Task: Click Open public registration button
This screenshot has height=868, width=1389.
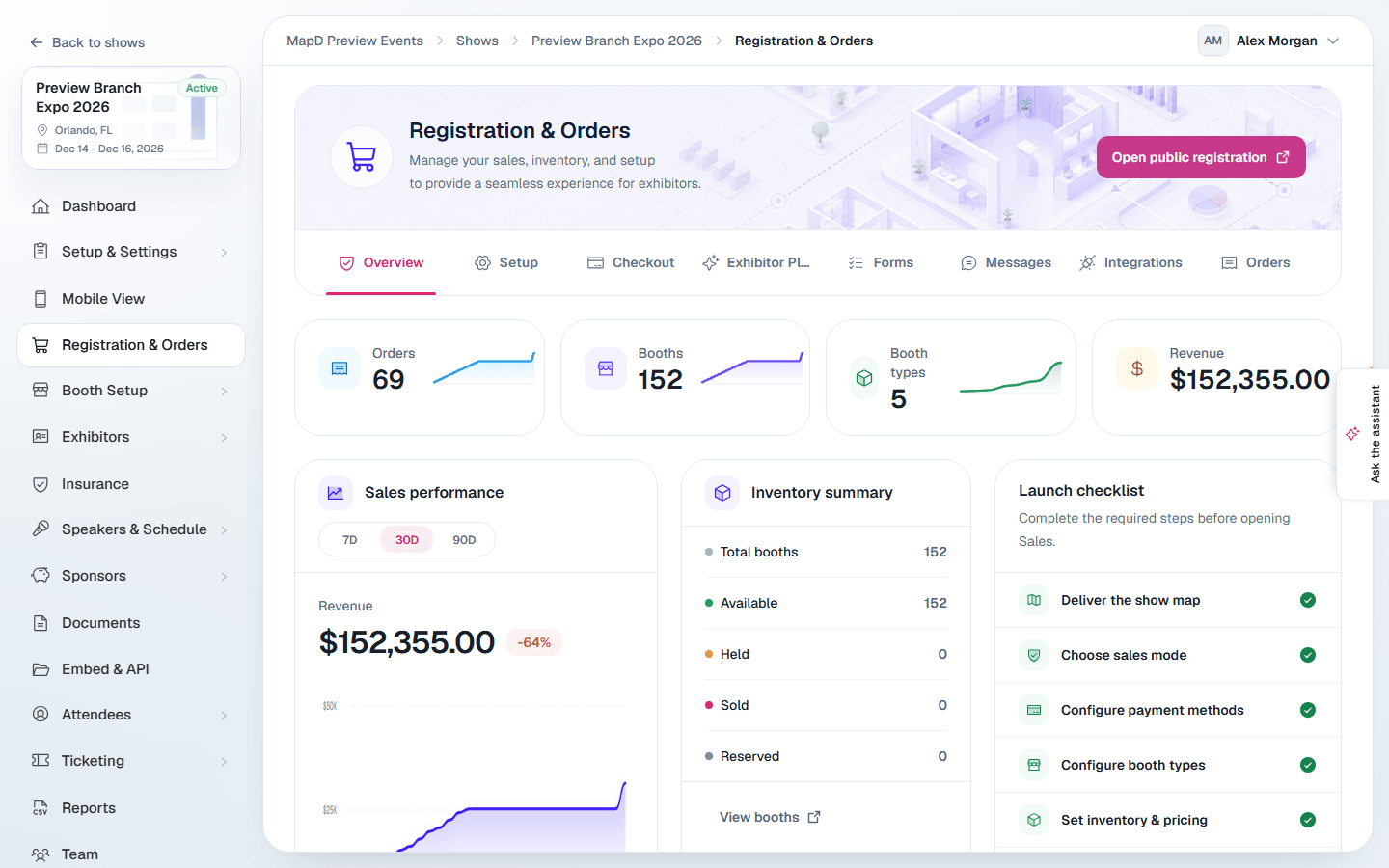Action: (x=1201, y=157)
